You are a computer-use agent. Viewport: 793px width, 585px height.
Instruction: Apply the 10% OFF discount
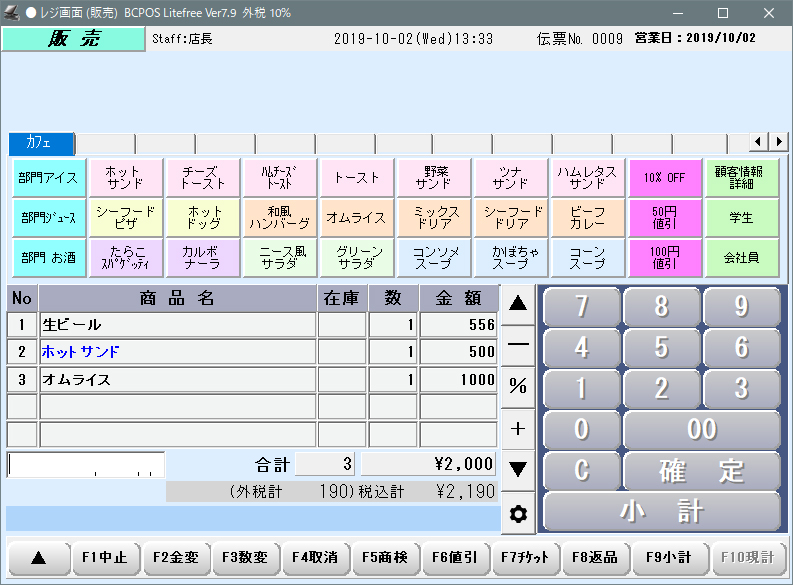664,178
